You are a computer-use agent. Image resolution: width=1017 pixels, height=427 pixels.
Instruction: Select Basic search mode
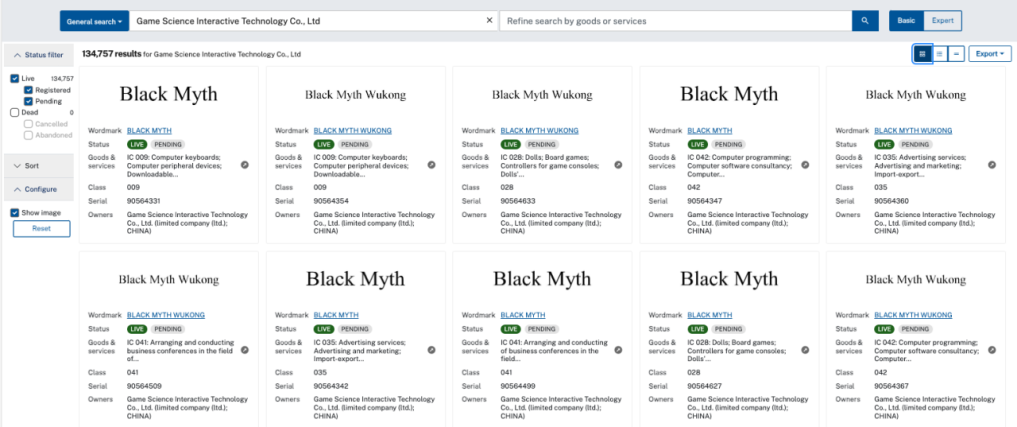[906, 21]
